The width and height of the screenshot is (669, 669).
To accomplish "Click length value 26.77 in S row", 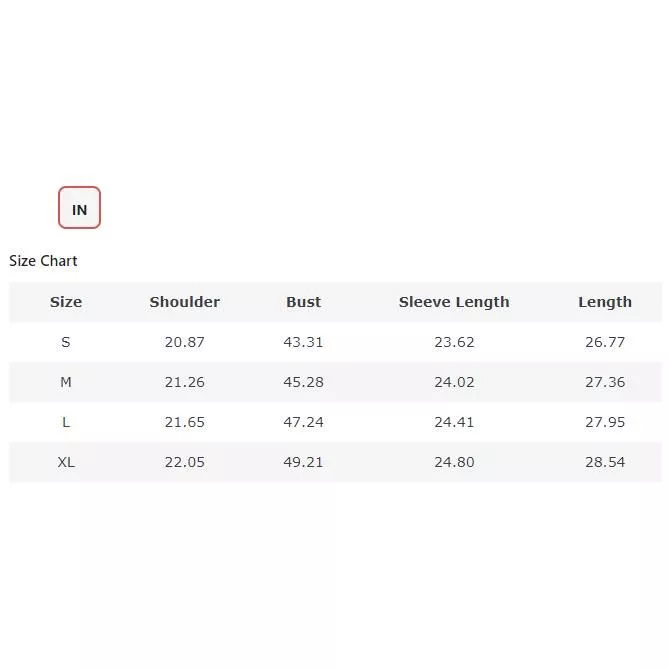I will 604,342.
